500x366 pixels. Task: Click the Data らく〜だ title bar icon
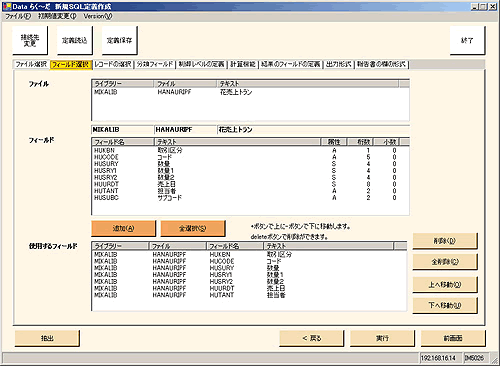click(x=7, y=6)
